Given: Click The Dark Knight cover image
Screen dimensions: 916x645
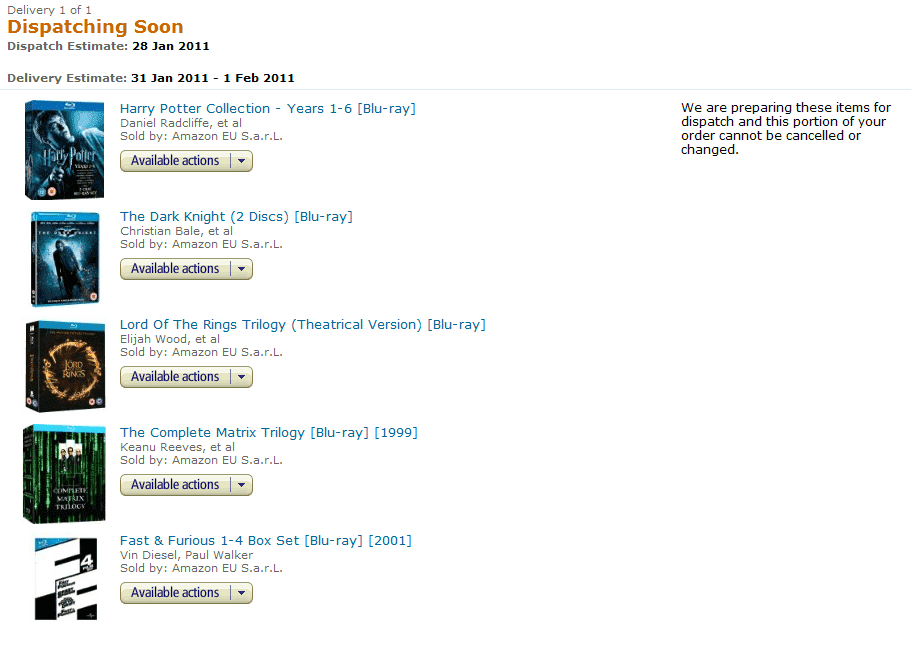Looking at the screenshot, I should pos(64,258).
